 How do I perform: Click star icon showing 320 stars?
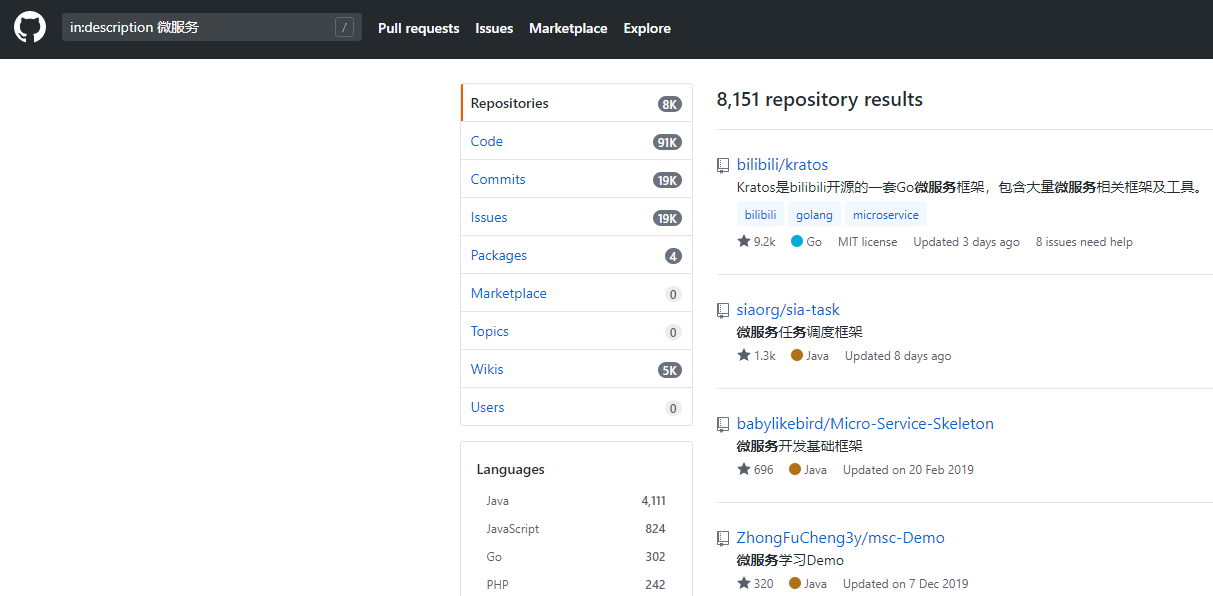tap(744, 583)
